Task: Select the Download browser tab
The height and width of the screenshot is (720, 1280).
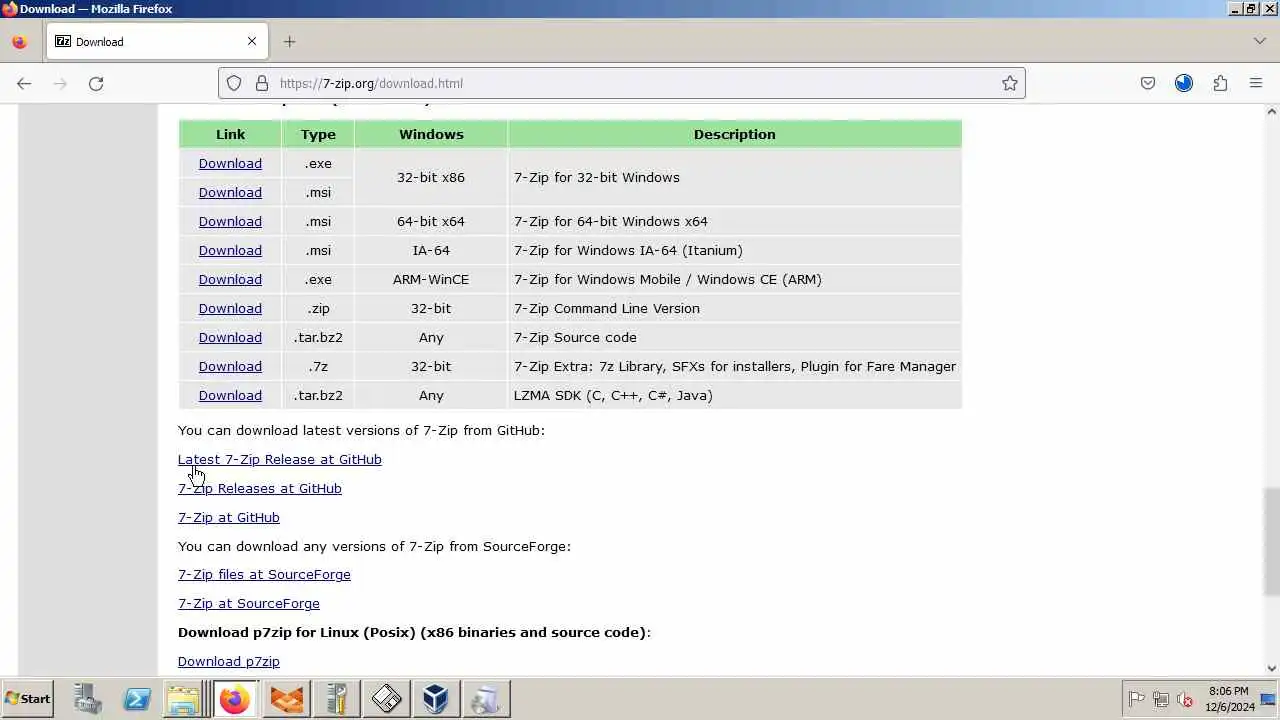Action: (157, 42)
